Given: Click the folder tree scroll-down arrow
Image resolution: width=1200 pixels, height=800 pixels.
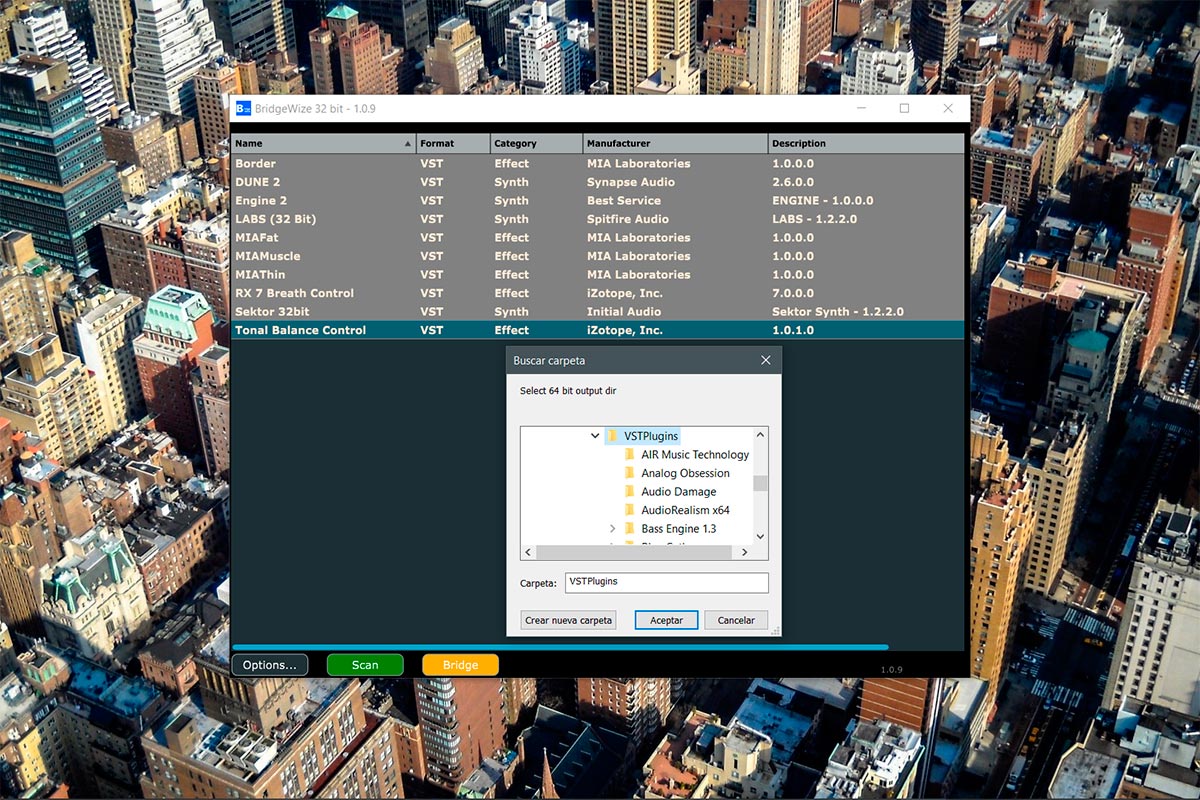Looking at the screenshot, I should pos(760,537).
